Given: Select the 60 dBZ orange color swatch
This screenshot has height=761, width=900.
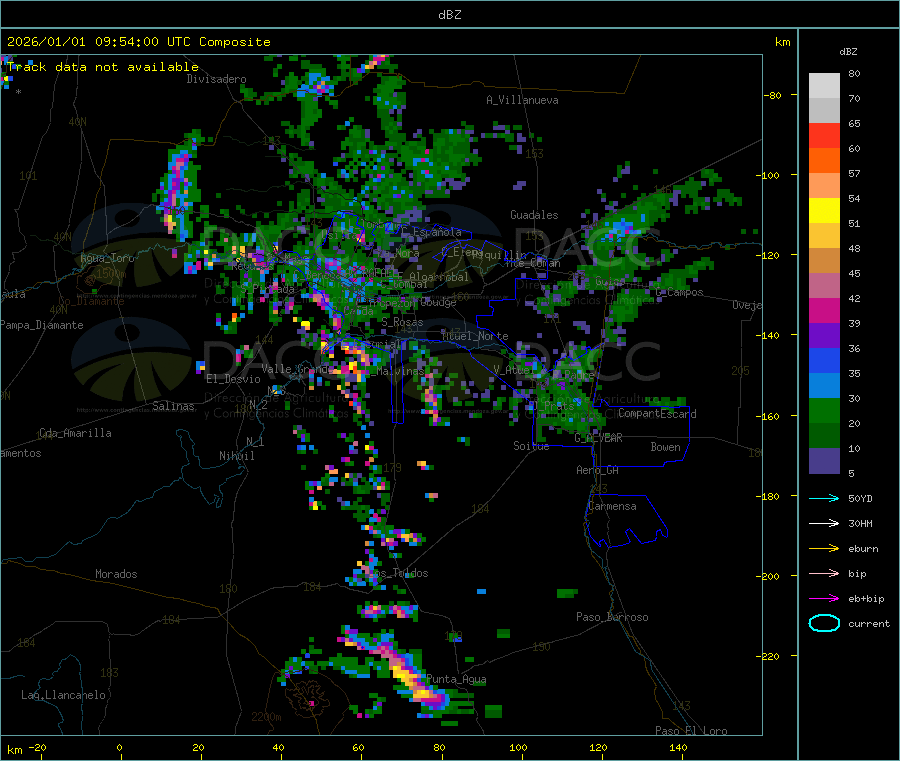Looking at the screenshot, I should pyautogui.click(x=824, y=161).
